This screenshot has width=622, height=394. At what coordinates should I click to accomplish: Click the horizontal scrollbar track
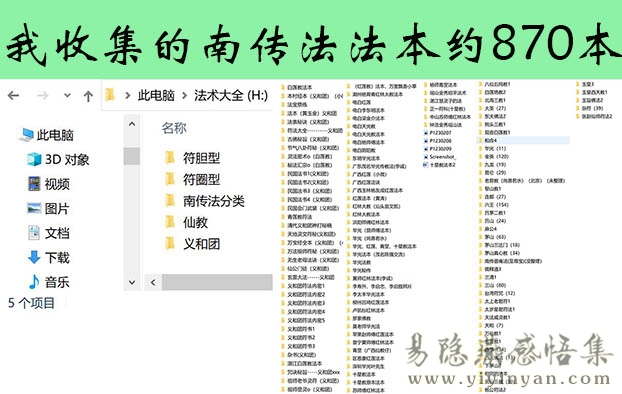point(217,283)
